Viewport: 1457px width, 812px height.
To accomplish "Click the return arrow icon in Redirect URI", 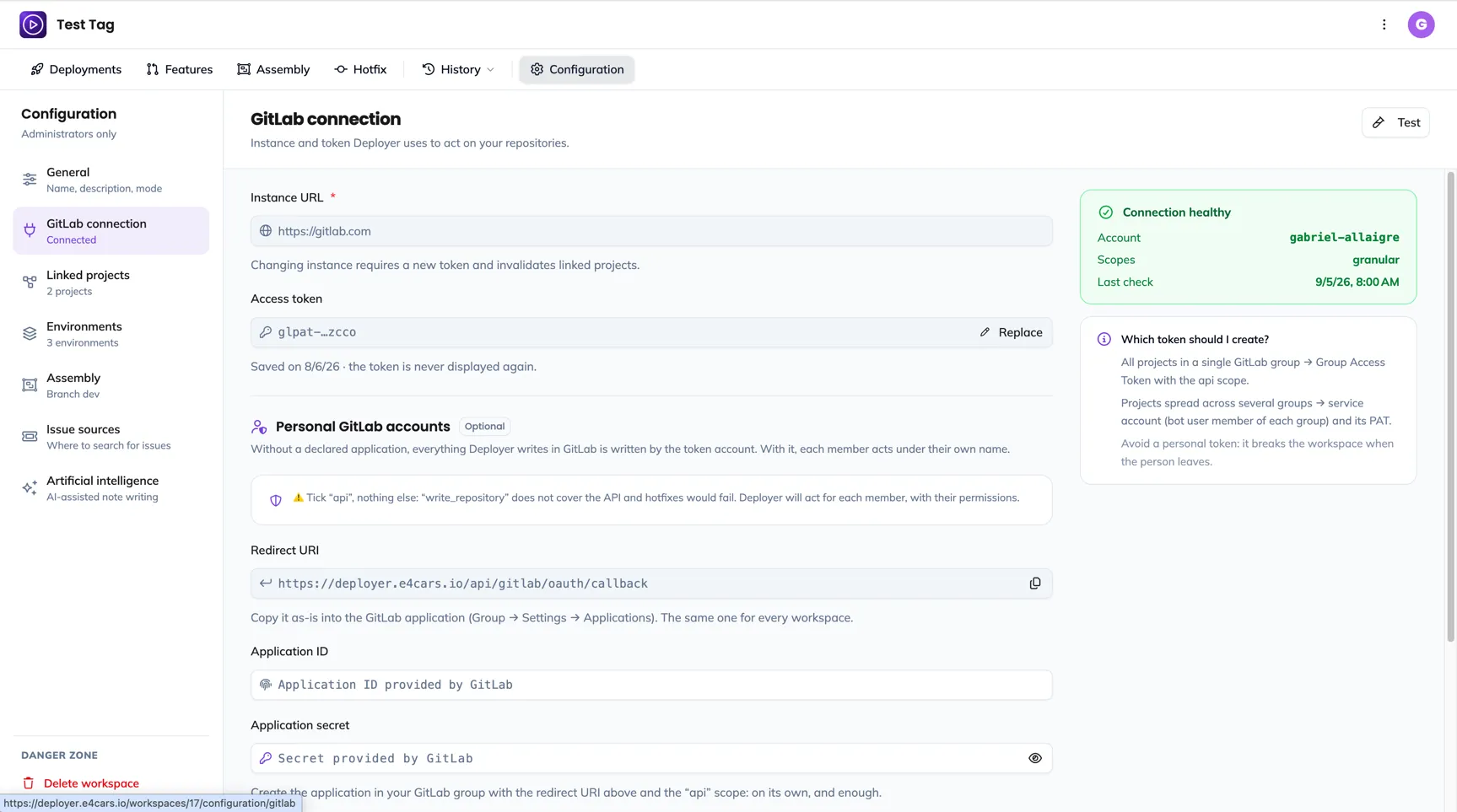I will (x=266, y=583).
